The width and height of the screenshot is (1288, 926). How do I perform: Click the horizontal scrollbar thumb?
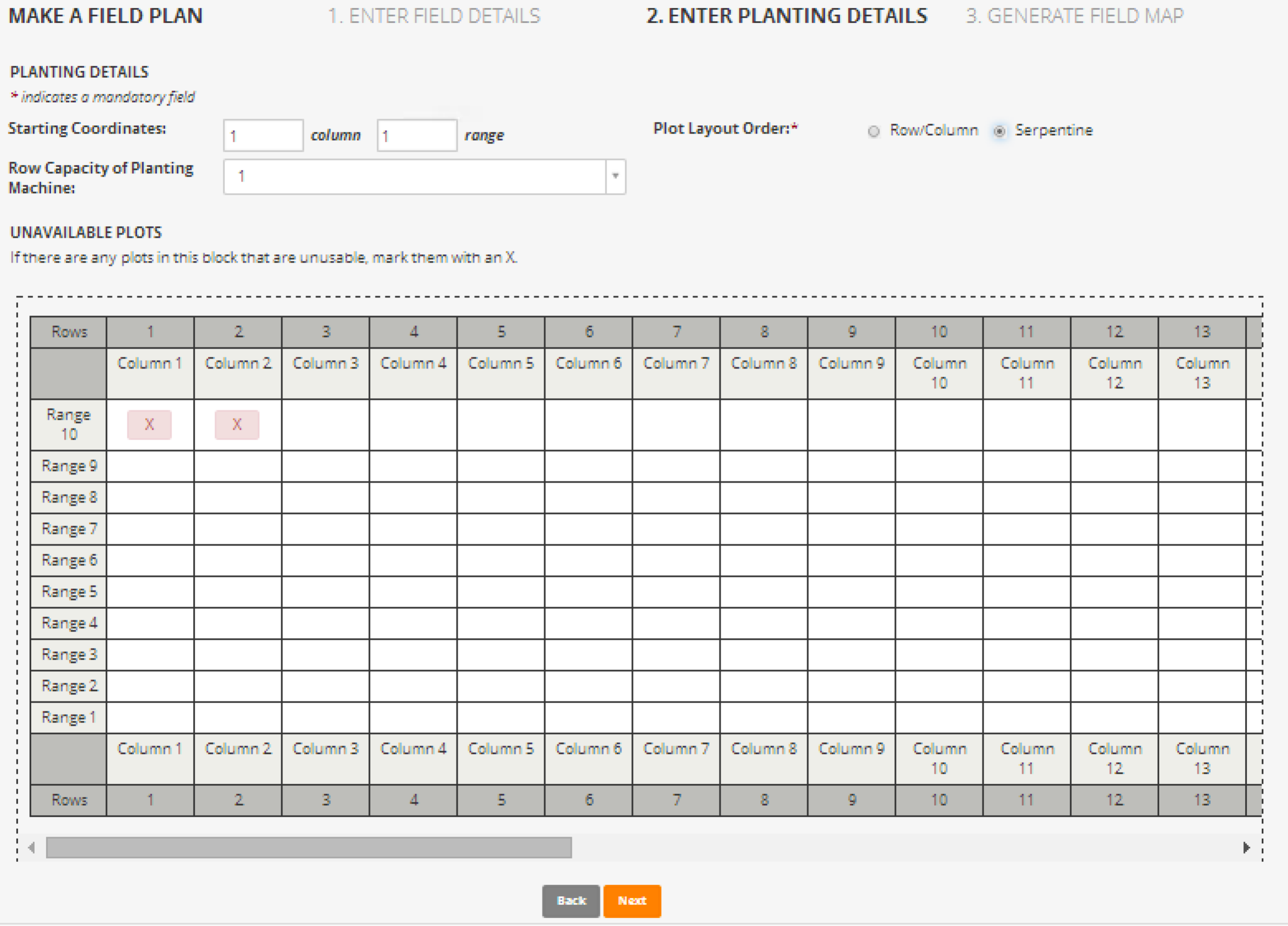click(309, 847)
